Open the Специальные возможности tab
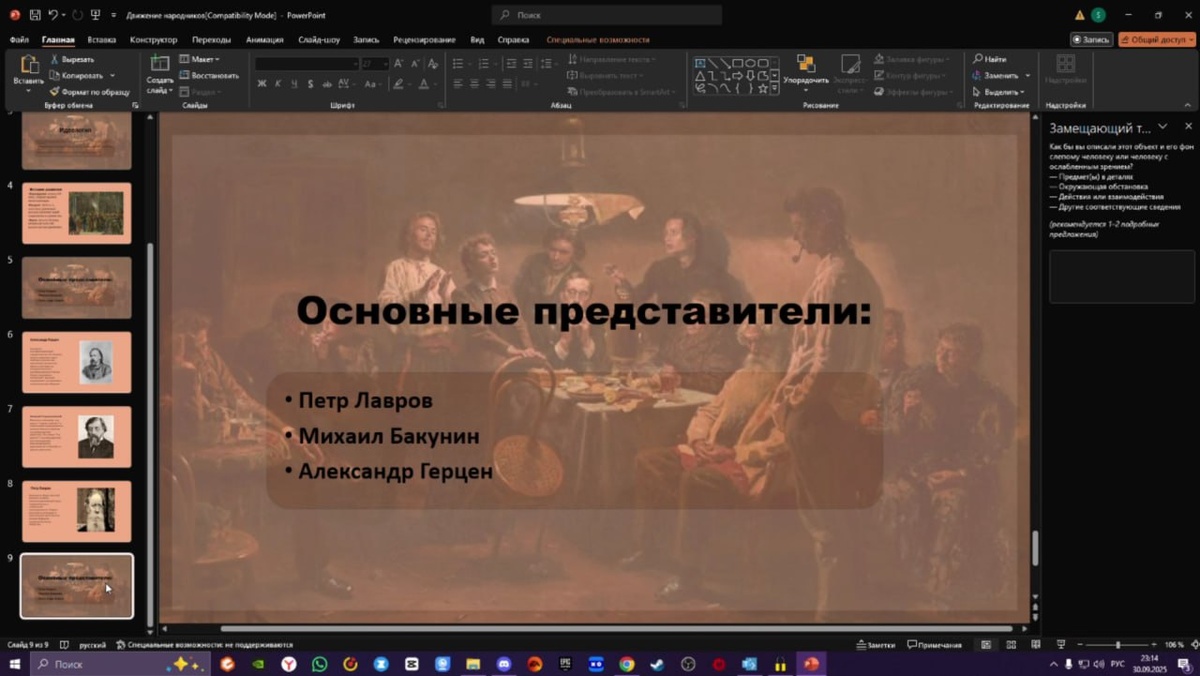1200x676 pixels. tap(598, 40)
